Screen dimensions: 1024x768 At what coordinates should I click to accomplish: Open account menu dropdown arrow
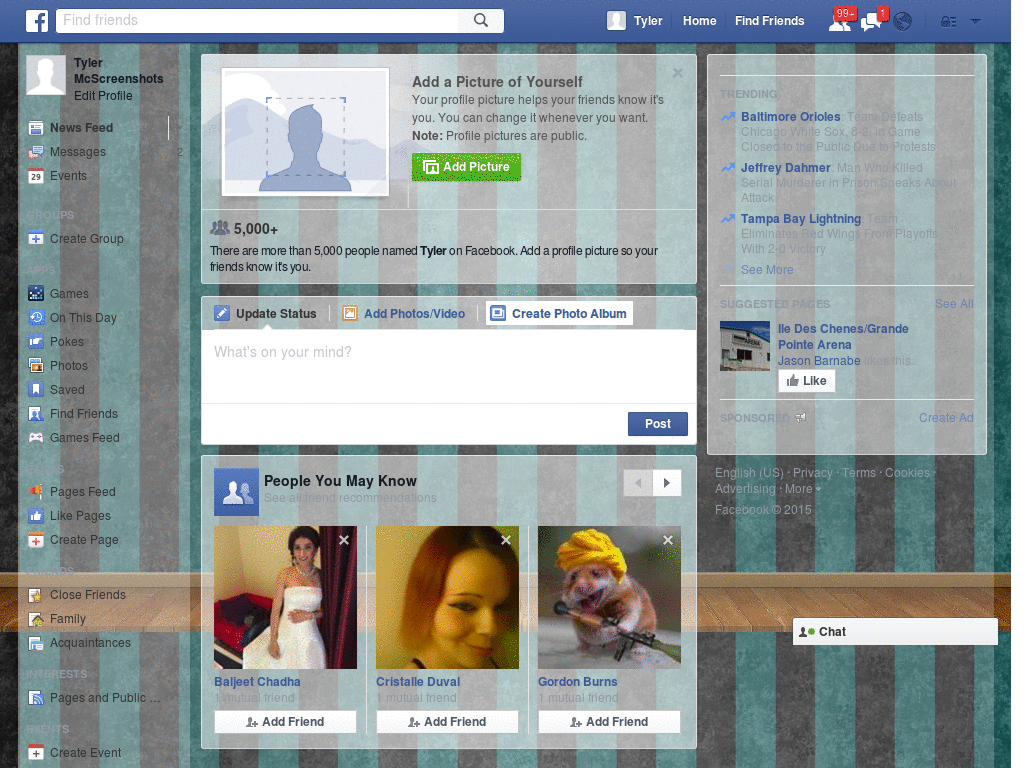tap(975, 21)
